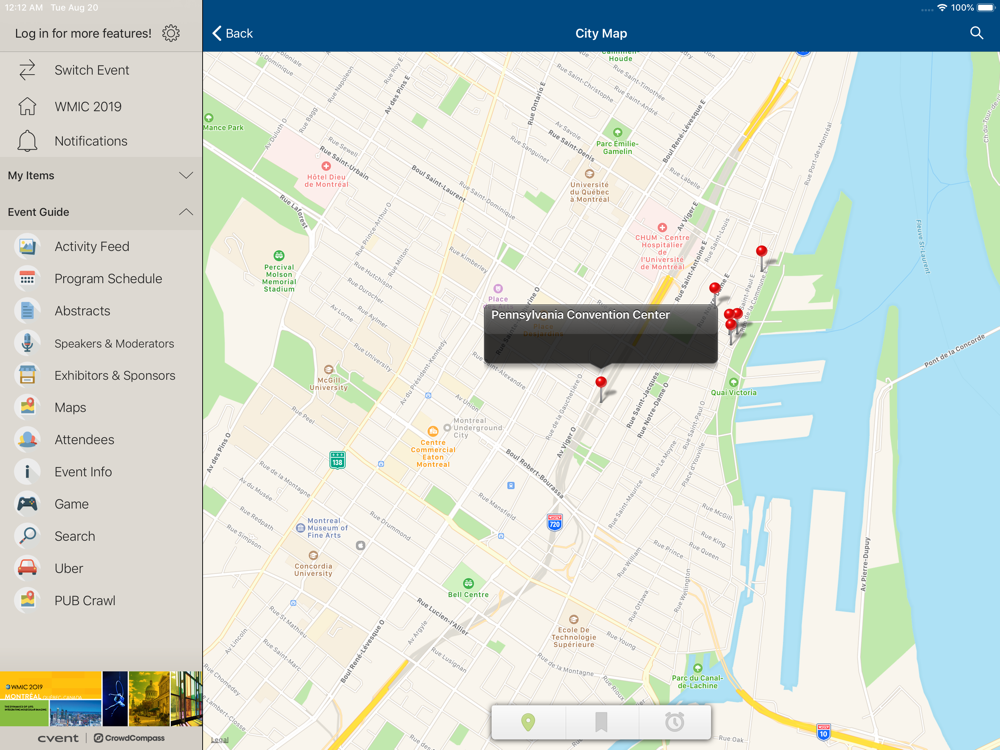The height and width of the screenshot is (750, 1000).
Task: Open the Notifications bell icon
Action: click(x=27, y=141)
